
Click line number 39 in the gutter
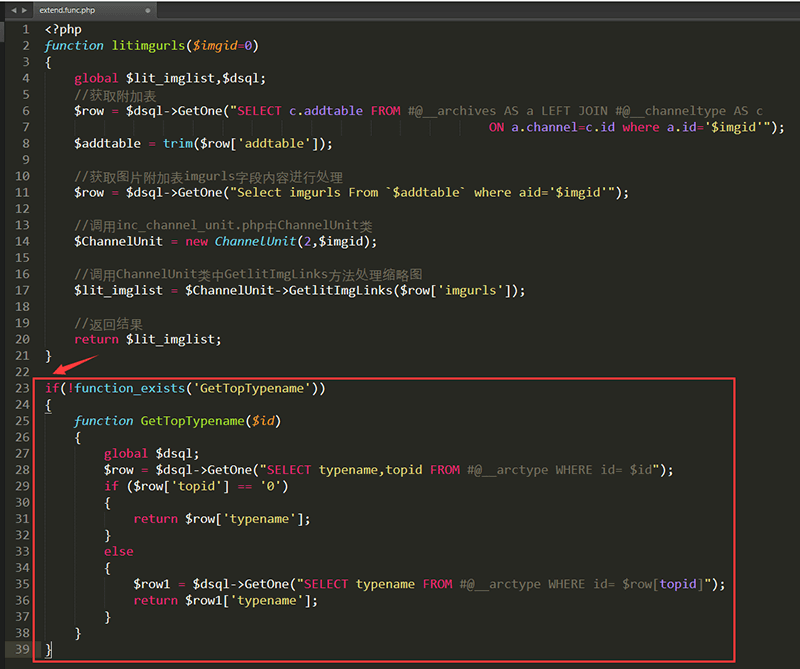click(25, 649)
